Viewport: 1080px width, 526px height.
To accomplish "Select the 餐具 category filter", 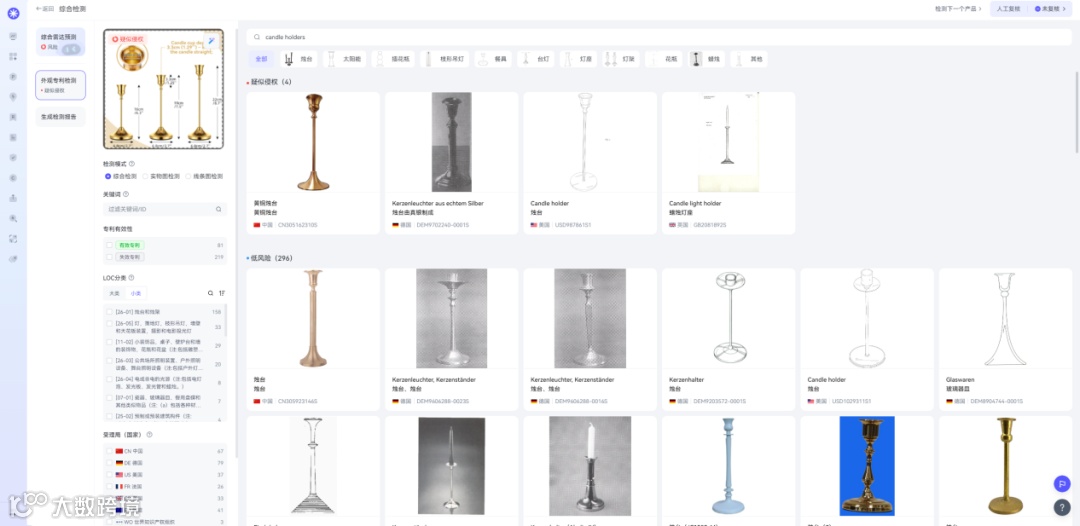I will [x=492, y=59].
